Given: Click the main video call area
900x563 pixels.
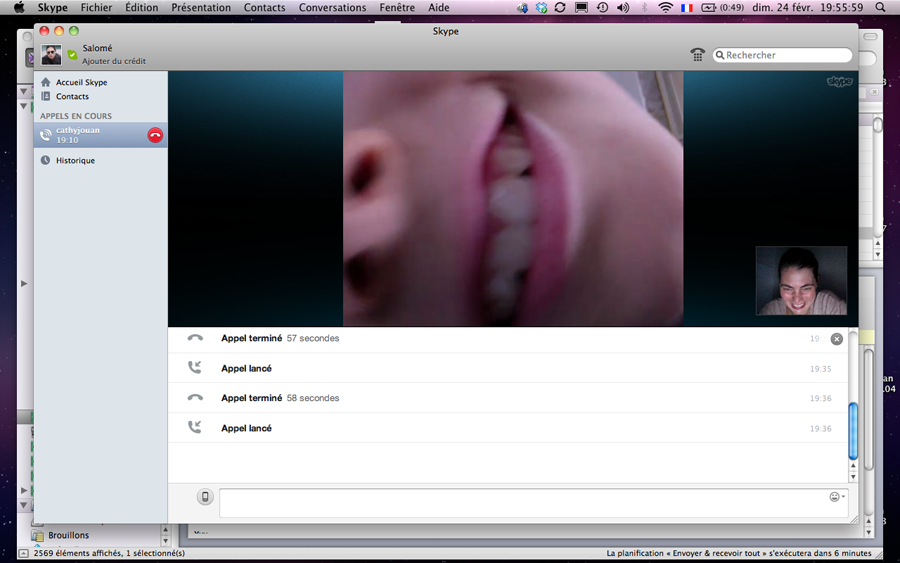Looking at the screenshot, I should click(x=513, y=199).
